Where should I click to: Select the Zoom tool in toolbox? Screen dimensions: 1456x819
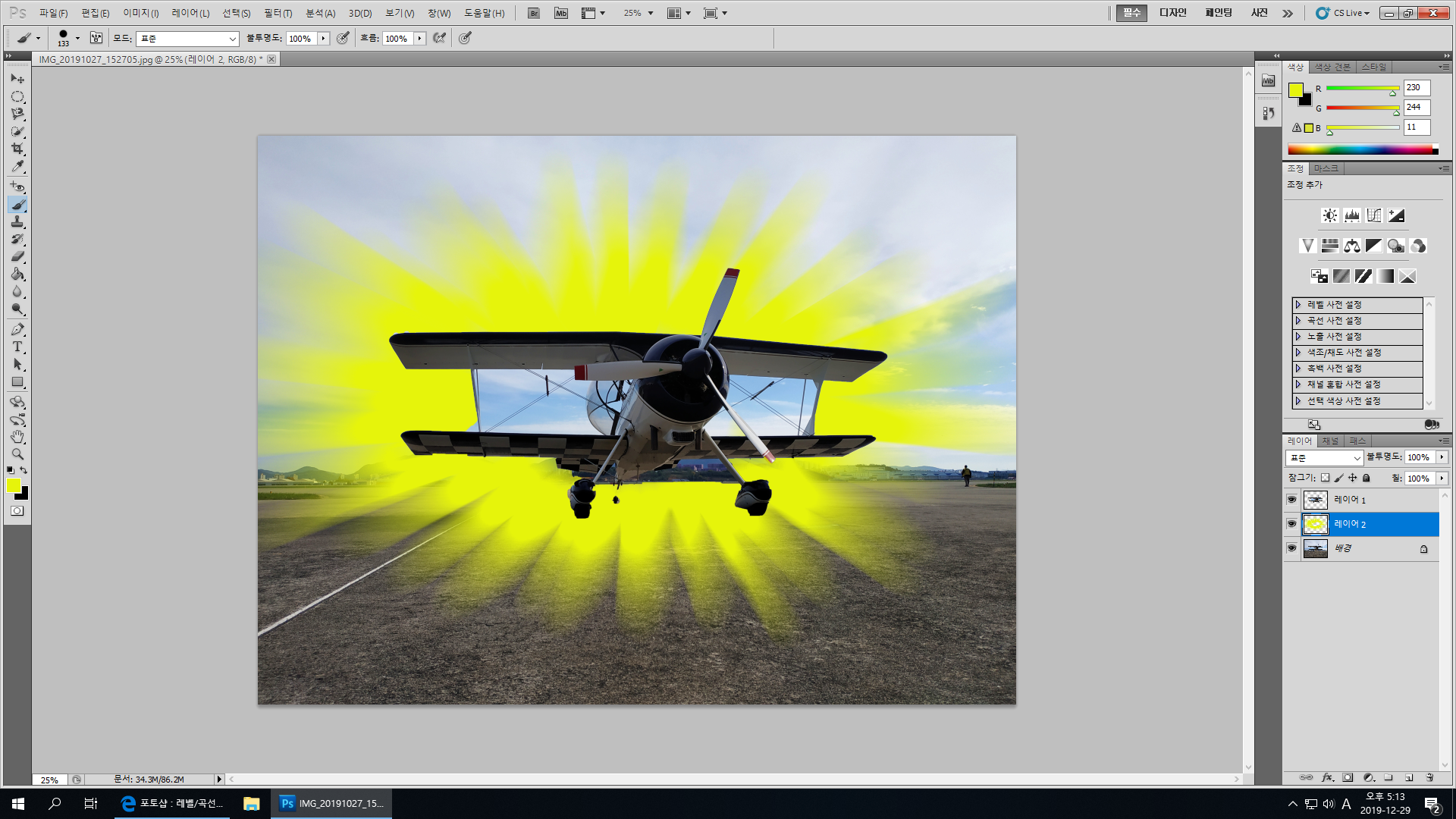[x=17, y=454]
